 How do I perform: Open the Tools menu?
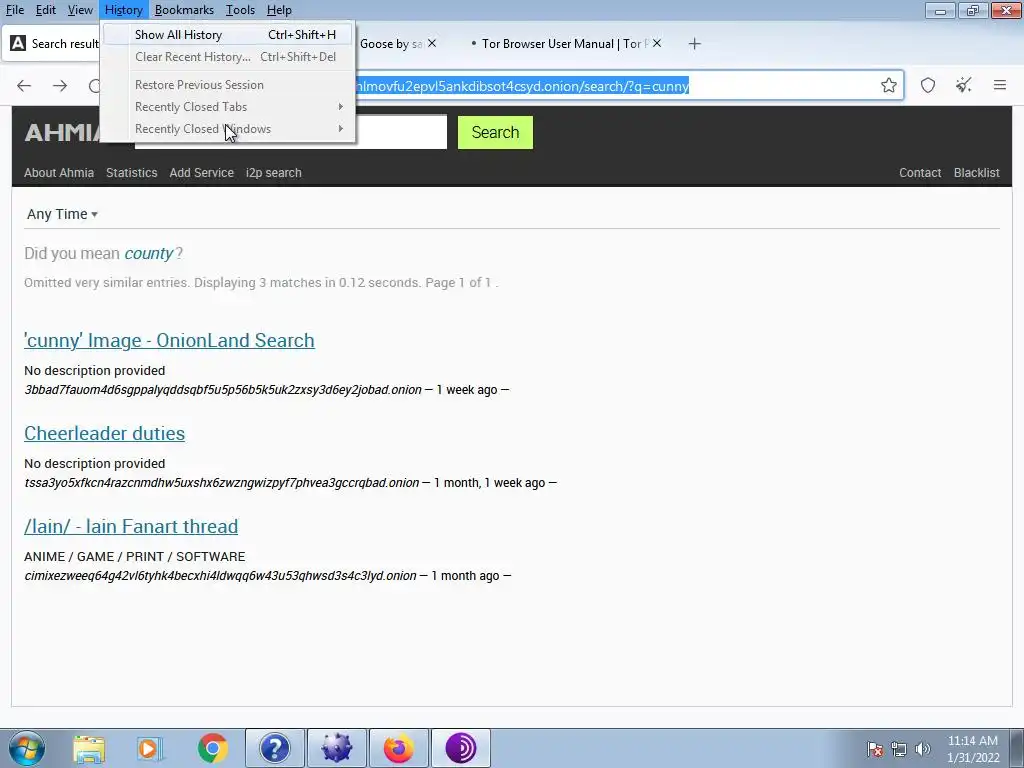point(240,10)
